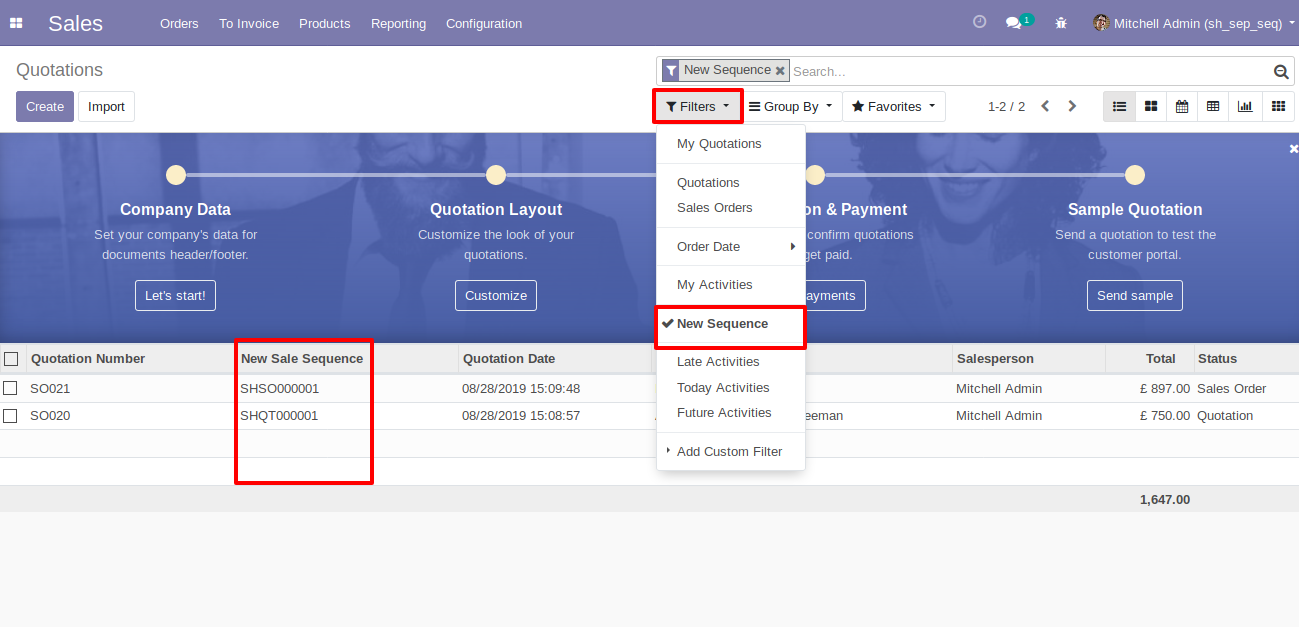Toggle the select-all rows checkbox
1299x627 pixels.
click(x=11, y=359)
